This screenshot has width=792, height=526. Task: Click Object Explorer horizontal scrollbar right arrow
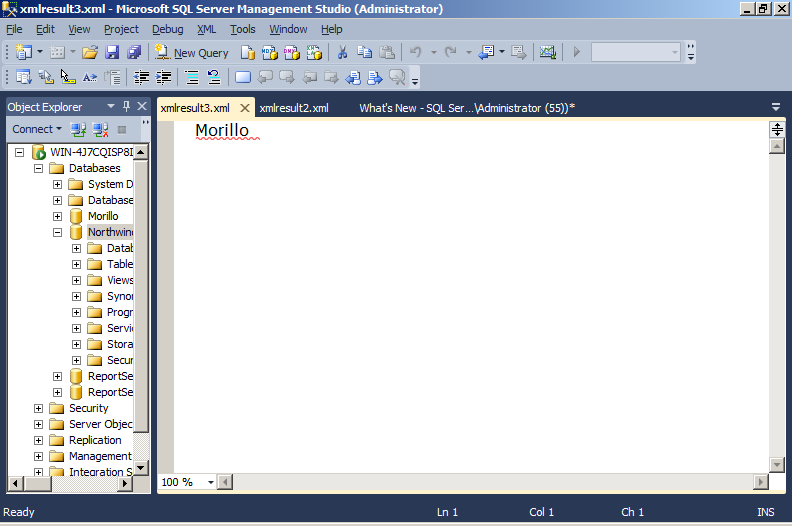(x=125, y=484)
